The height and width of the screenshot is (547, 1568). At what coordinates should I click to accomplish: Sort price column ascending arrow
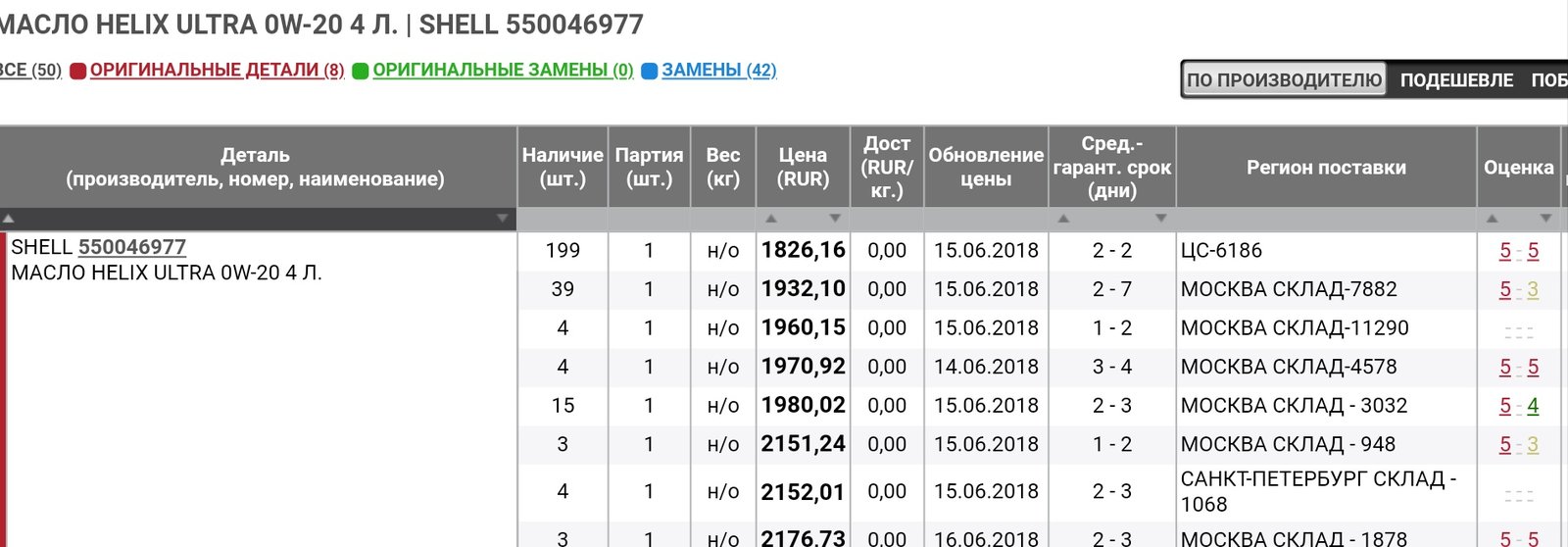pyautogui.click(x=771, y=219)
